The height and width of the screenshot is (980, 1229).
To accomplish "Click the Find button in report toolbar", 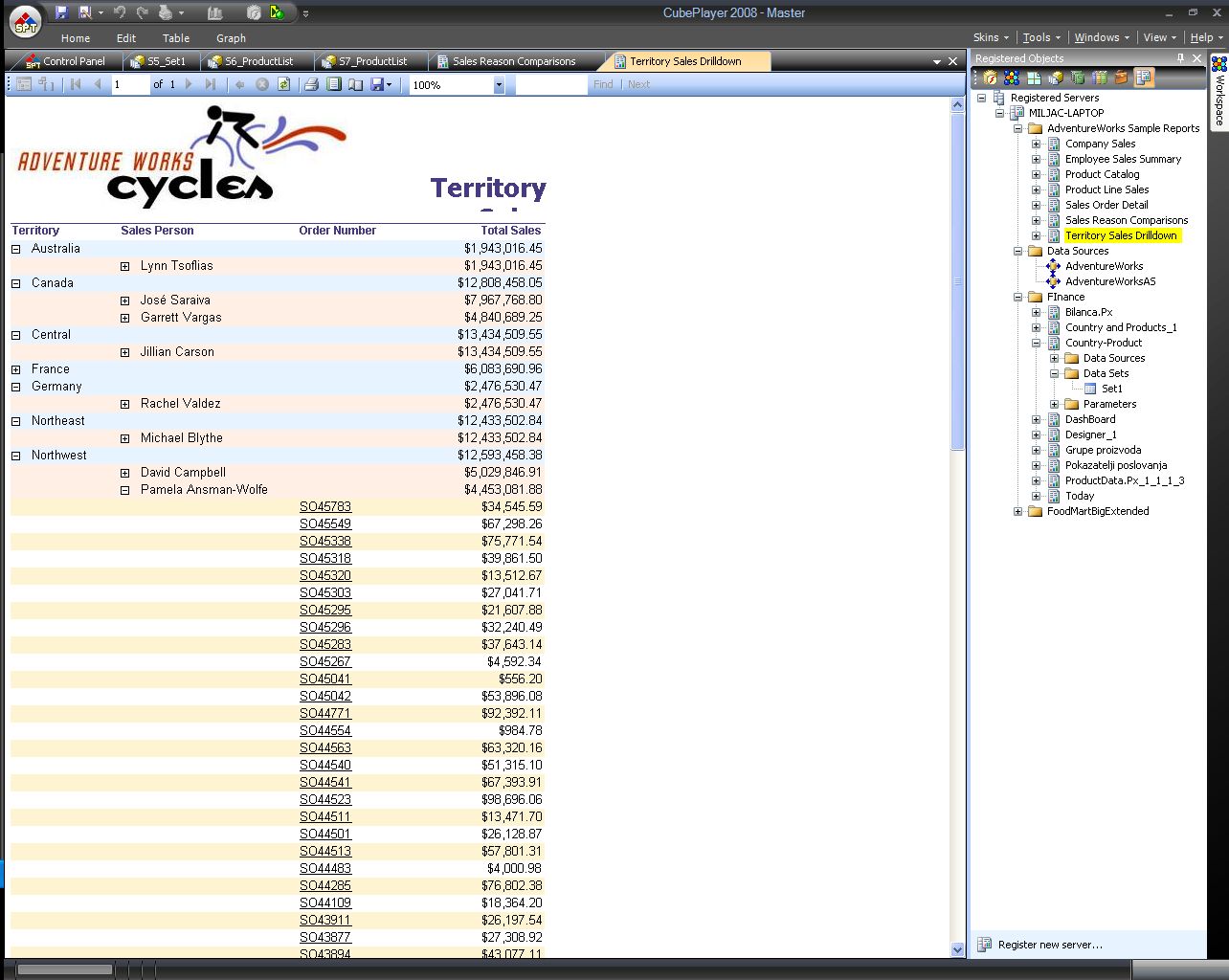I will coord(603,84).
